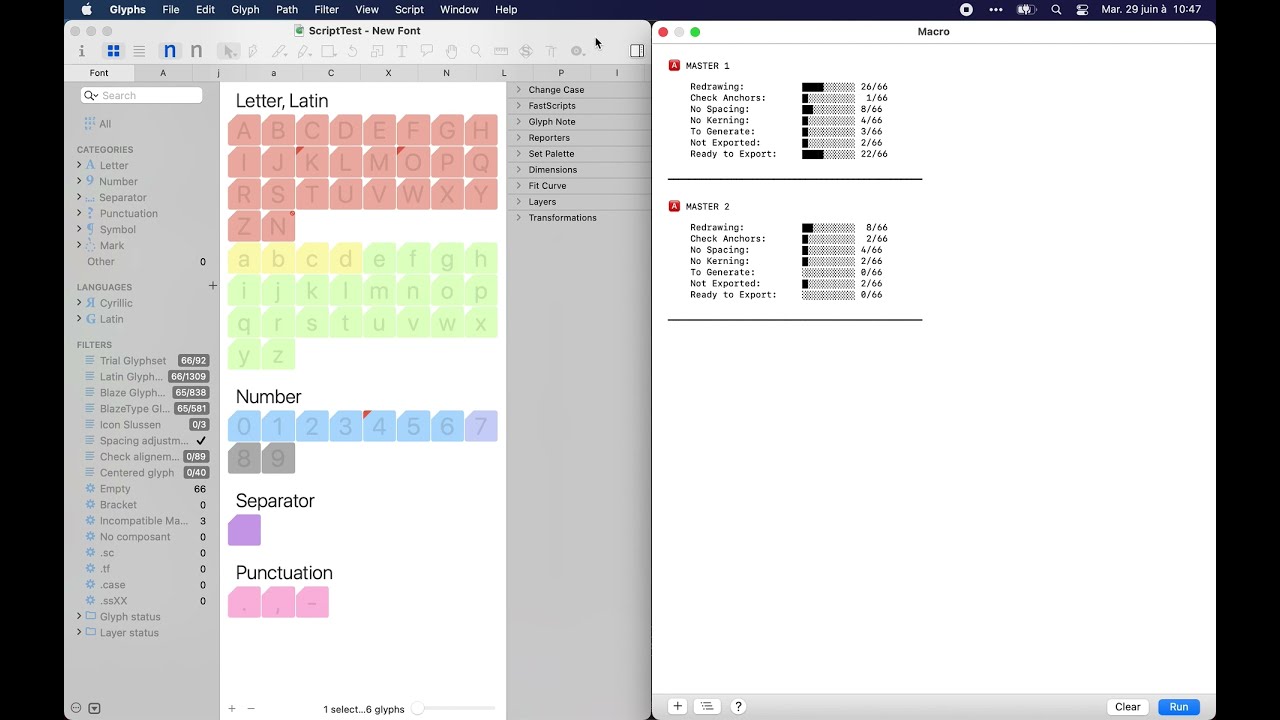Screen dimensions: 1280x720
Task: Expand the Cyrillic language group
Action: tap(79, 303)
